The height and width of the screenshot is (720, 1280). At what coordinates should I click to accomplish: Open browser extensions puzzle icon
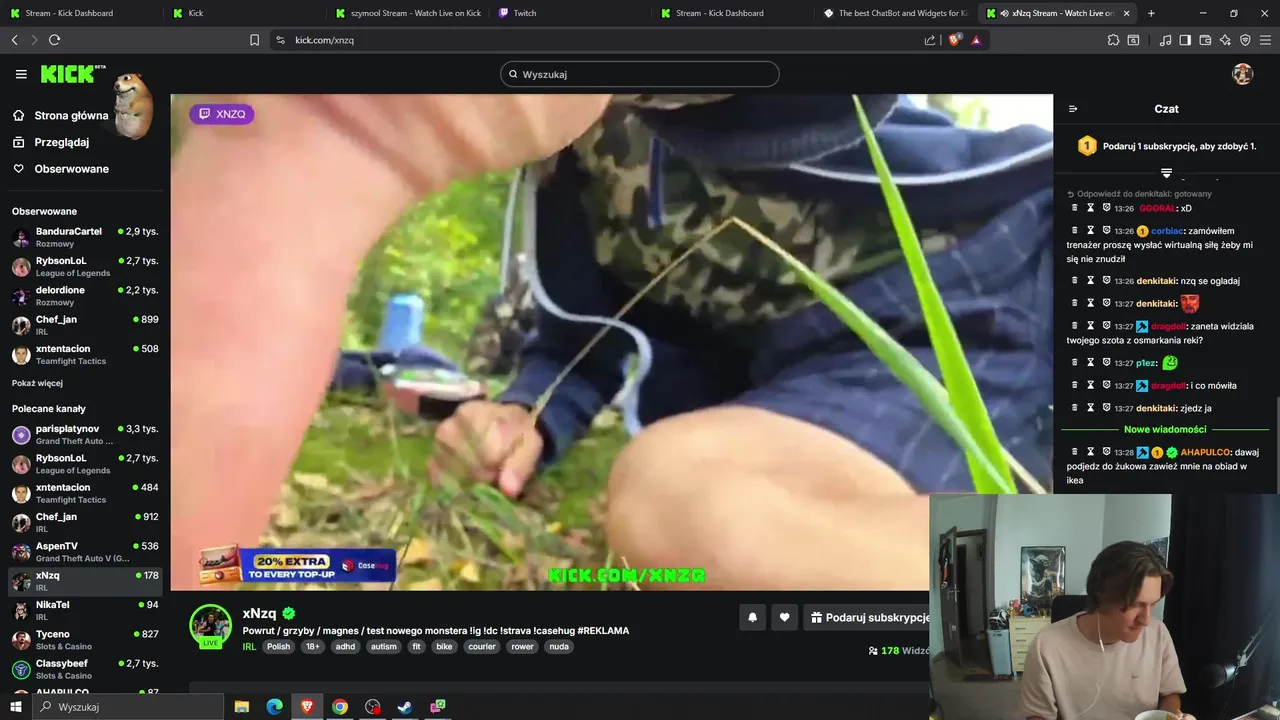click(x=1113, y=40)
